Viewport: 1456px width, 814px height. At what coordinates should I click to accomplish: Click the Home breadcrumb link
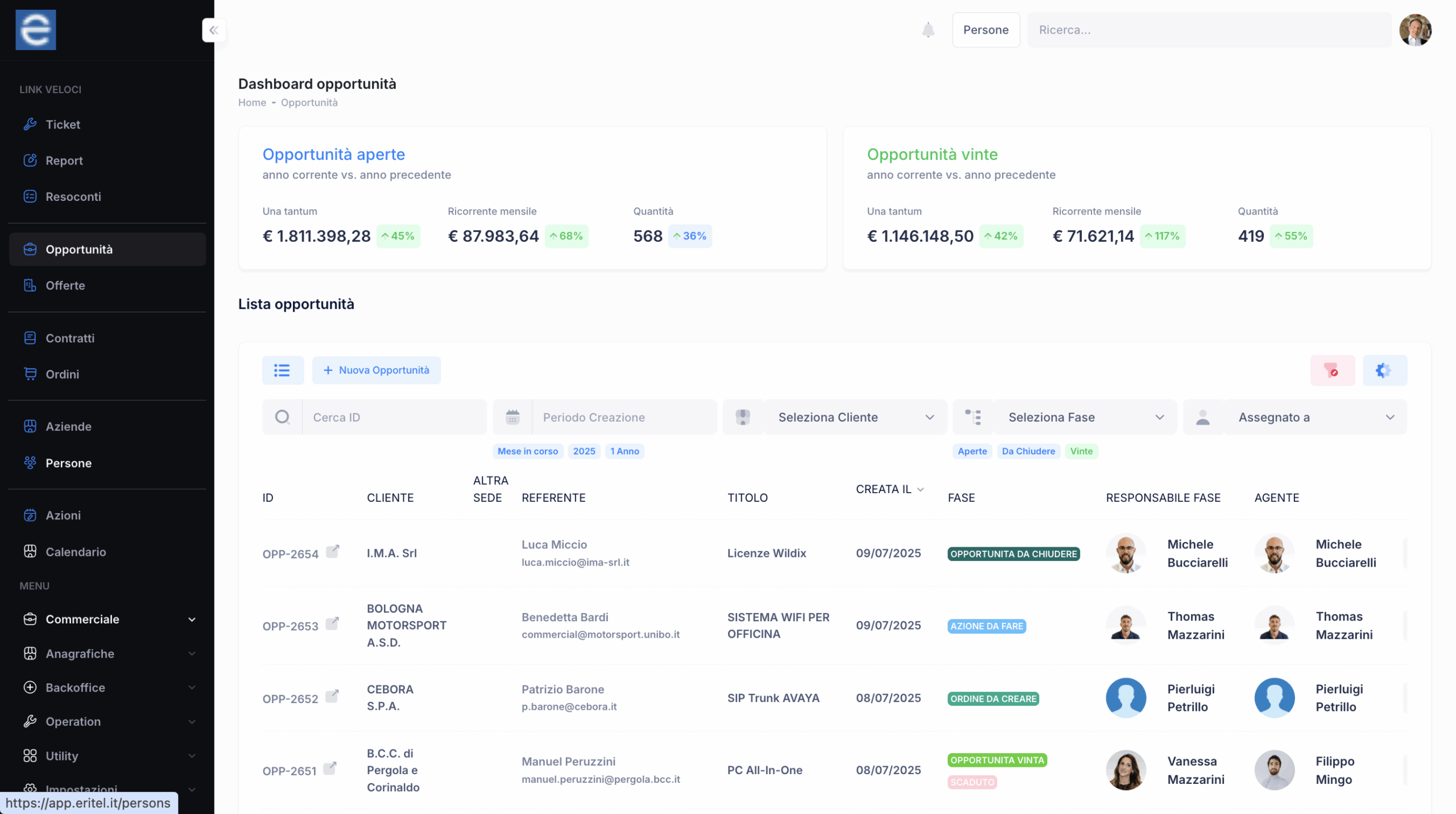[x=252, y=102]
